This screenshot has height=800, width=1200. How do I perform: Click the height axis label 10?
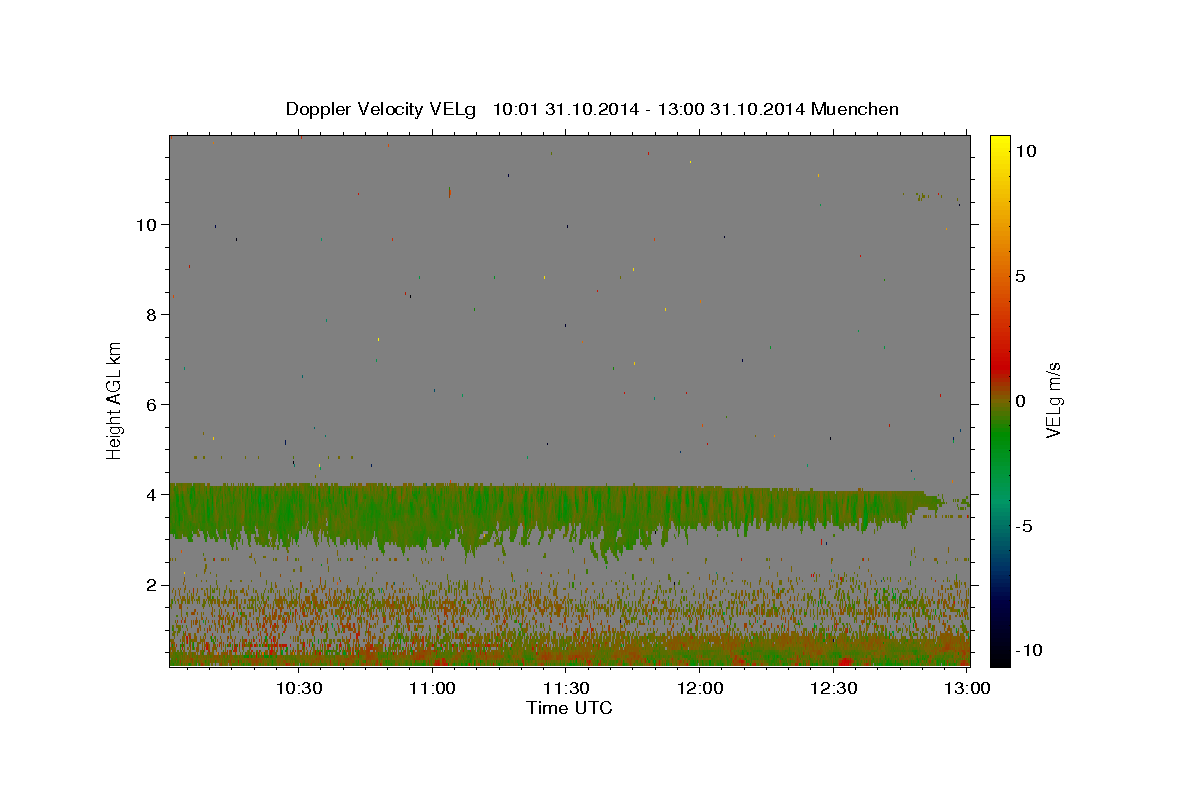tap(146, 225)
